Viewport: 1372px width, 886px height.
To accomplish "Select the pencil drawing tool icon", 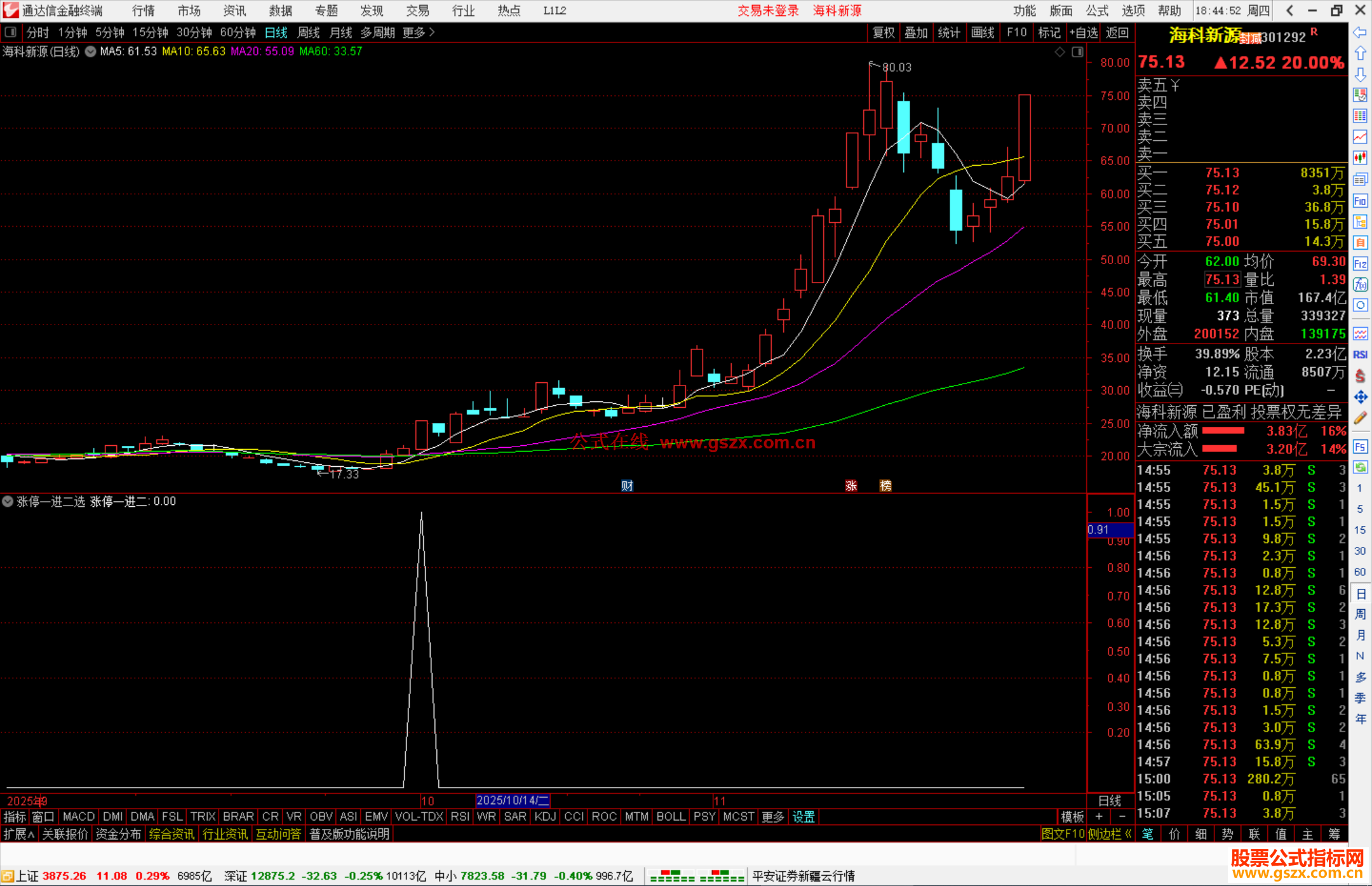I will 1360,418.
